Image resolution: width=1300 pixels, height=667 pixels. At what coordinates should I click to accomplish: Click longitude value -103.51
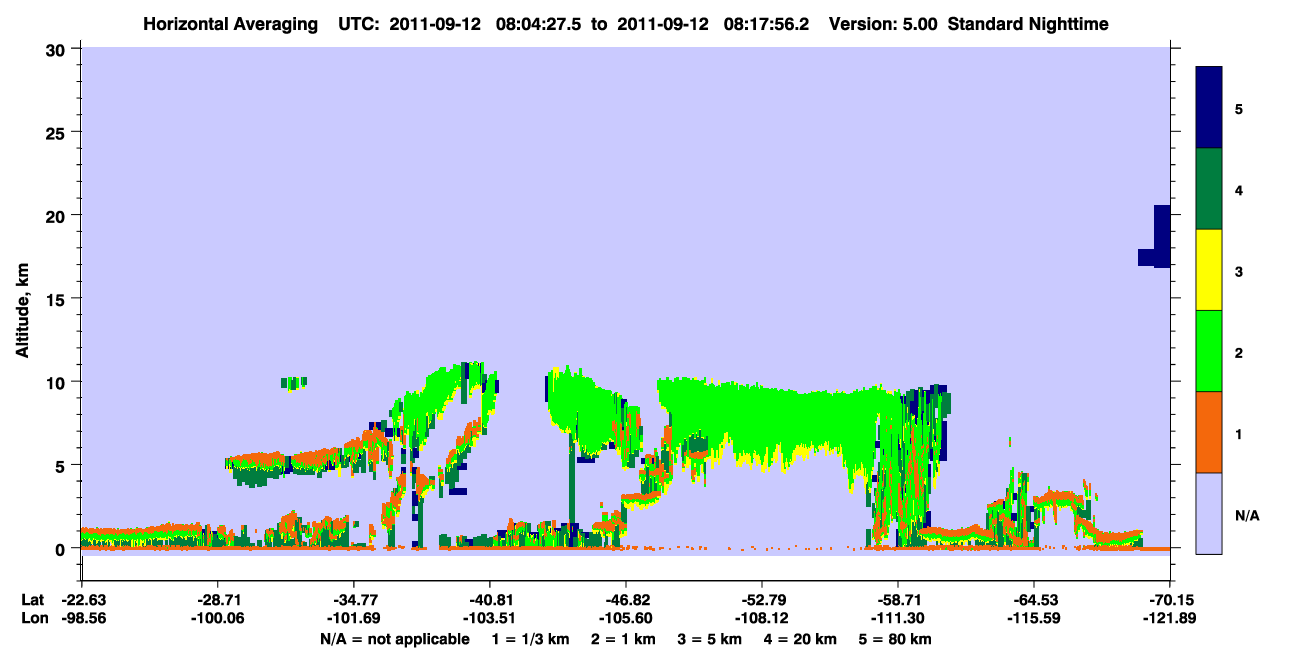[489, 618]
